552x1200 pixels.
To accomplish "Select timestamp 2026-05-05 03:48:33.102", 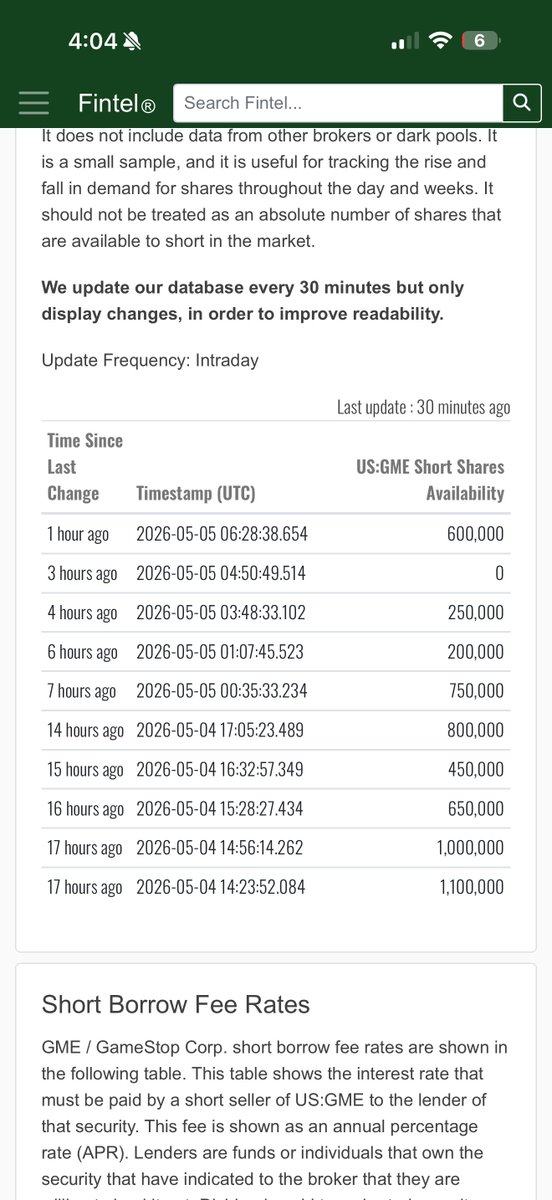I will coord(221,613).
